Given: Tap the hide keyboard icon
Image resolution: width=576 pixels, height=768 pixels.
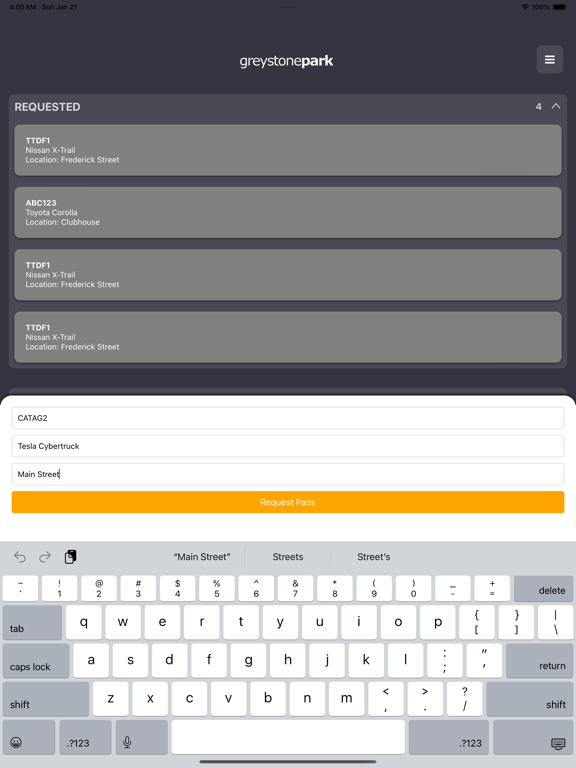Looking at the screenshot, I should pos(533,737).
